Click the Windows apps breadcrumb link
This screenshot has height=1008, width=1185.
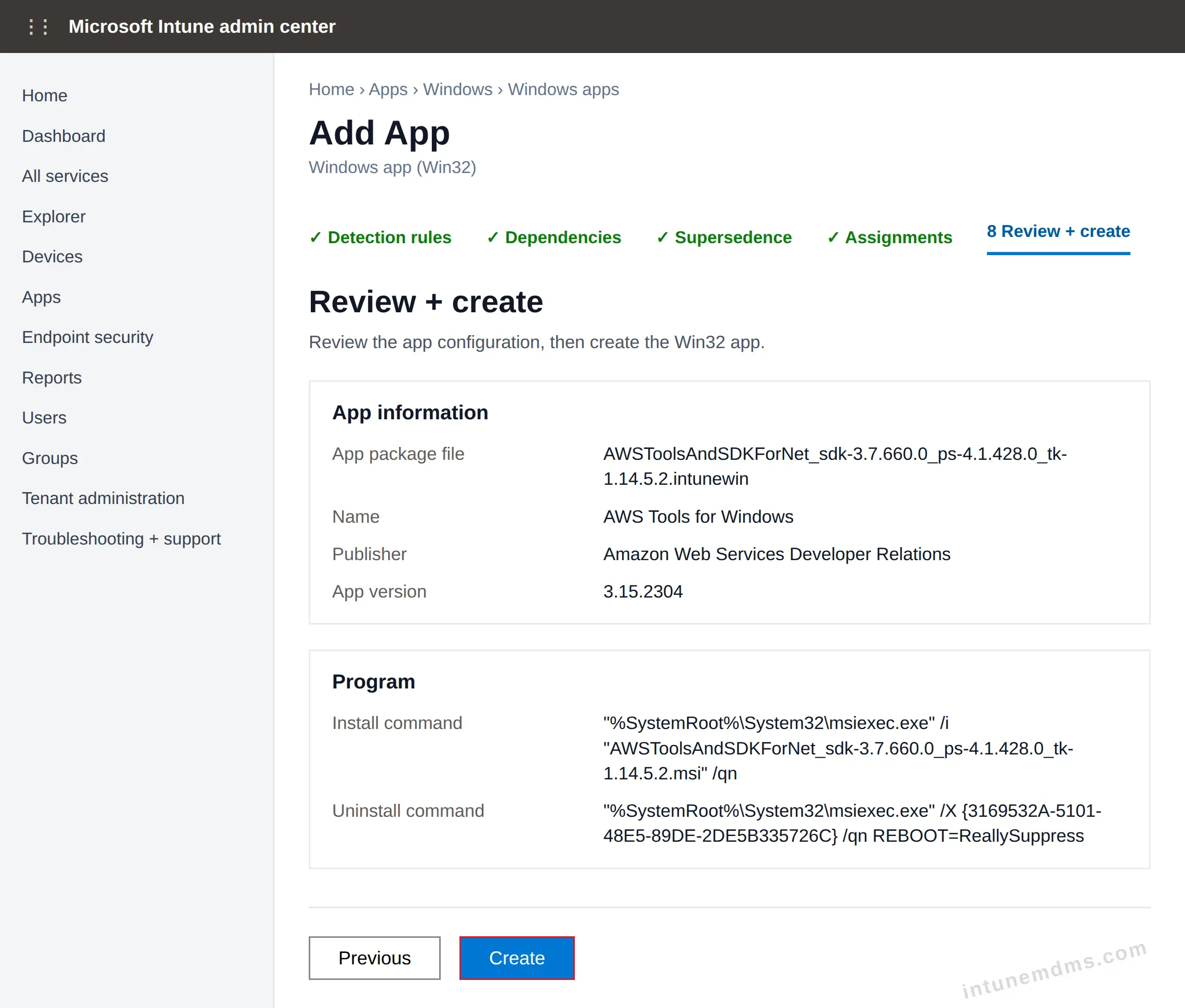[x=563, y=89]
